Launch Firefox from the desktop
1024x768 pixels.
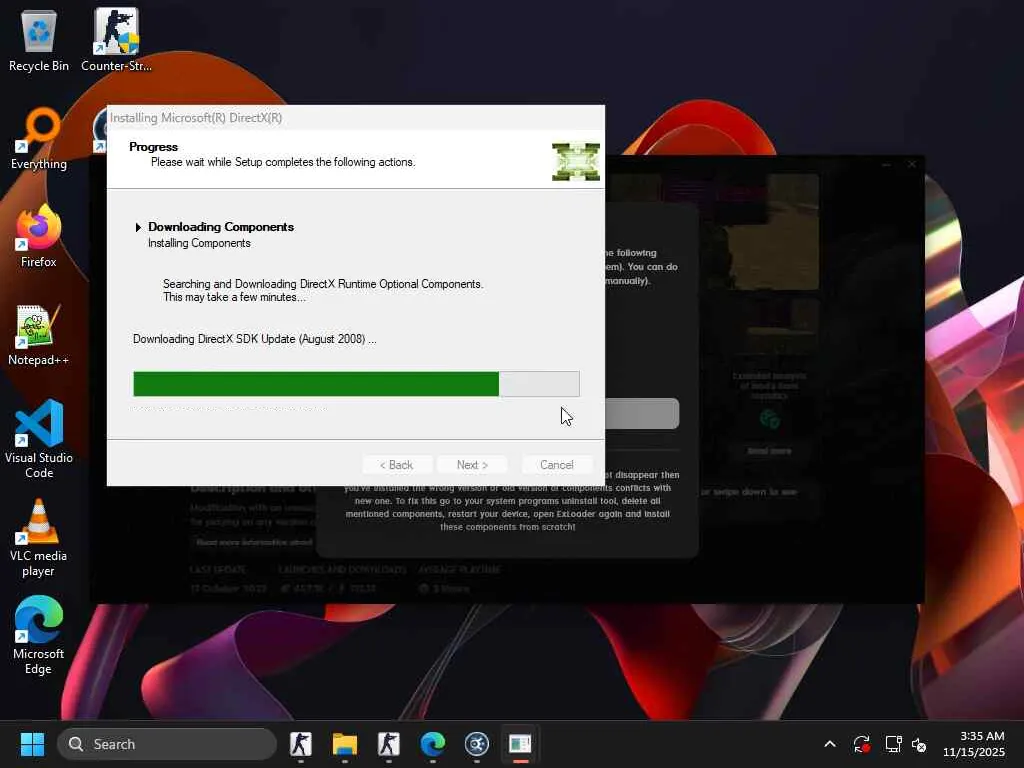pyautogui.click(x=39, y=236)
